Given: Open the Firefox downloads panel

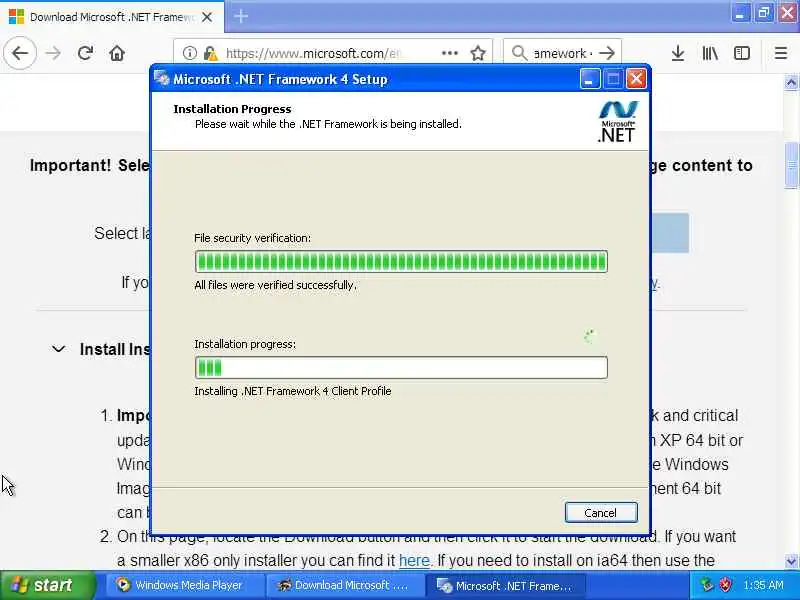Looking at the screenshot, I should [678, 53].
